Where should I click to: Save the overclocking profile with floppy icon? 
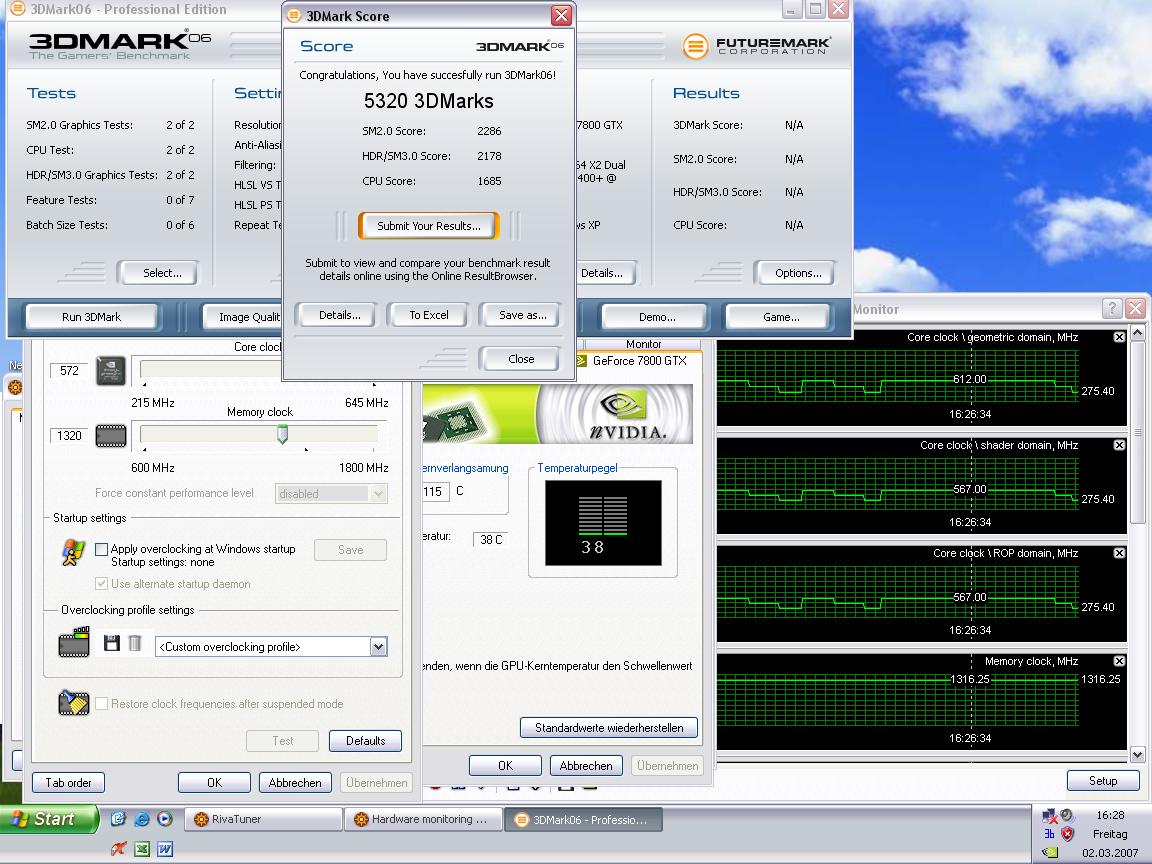coord(112,644)
